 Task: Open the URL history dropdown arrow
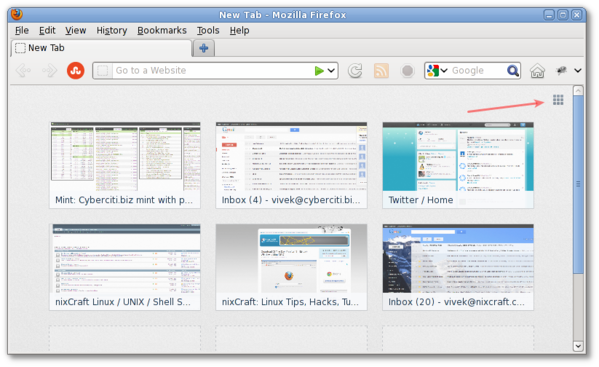point(331,71)
